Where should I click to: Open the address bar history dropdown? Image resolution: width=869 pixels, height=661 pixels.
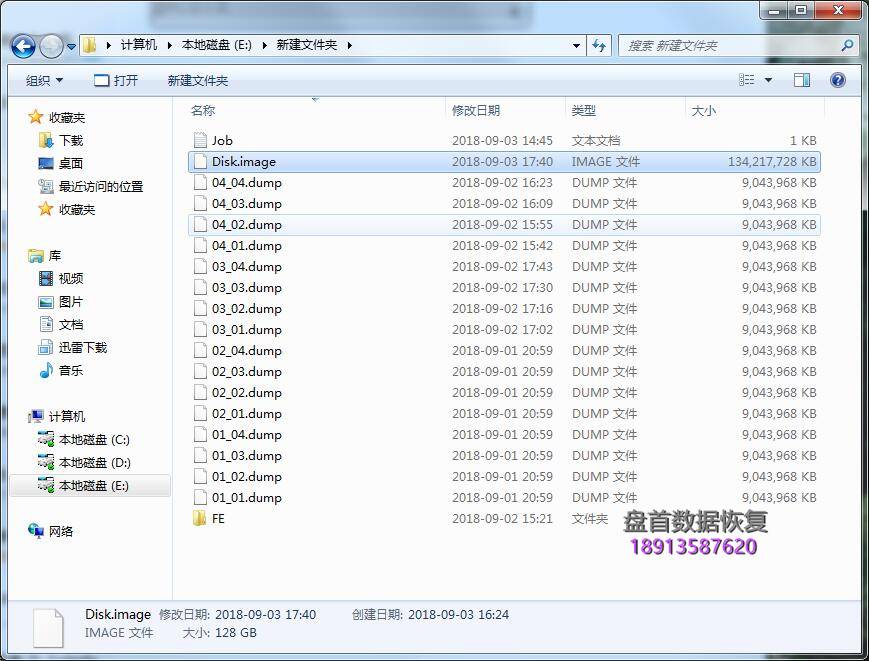[575, 45]
